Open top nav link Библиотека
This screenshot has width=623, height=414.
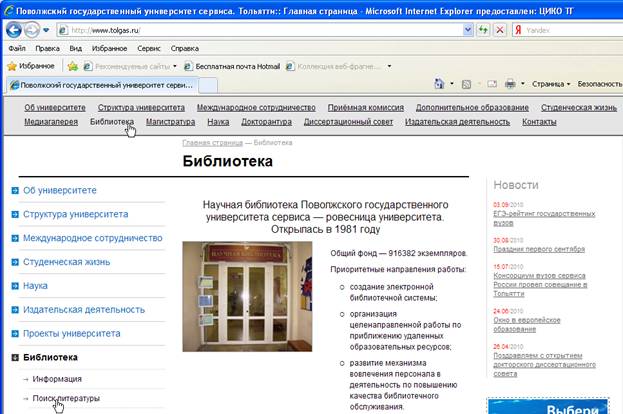[112, 122]
